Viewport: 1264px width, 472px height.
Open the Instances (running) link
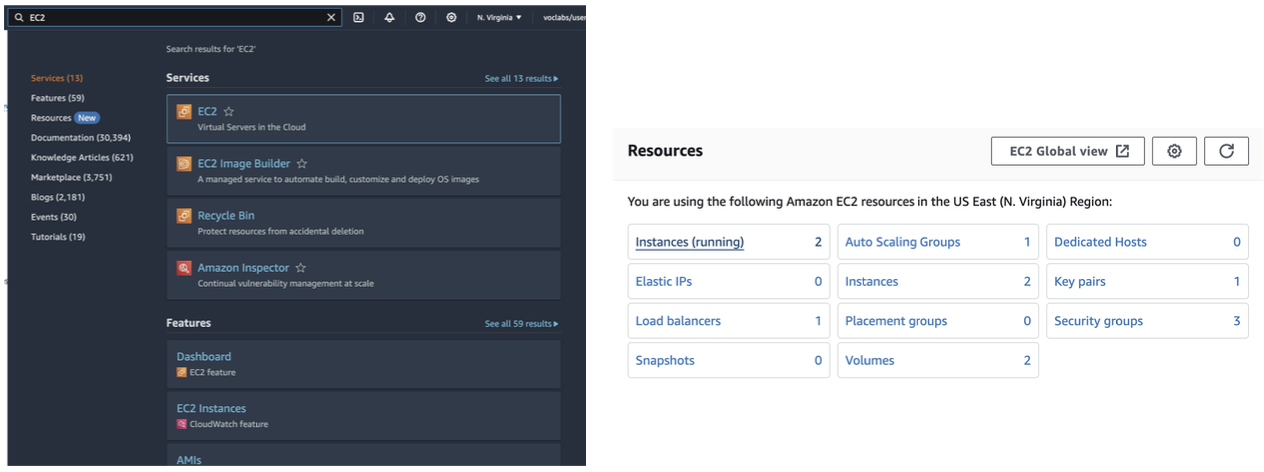coord(689,242)
